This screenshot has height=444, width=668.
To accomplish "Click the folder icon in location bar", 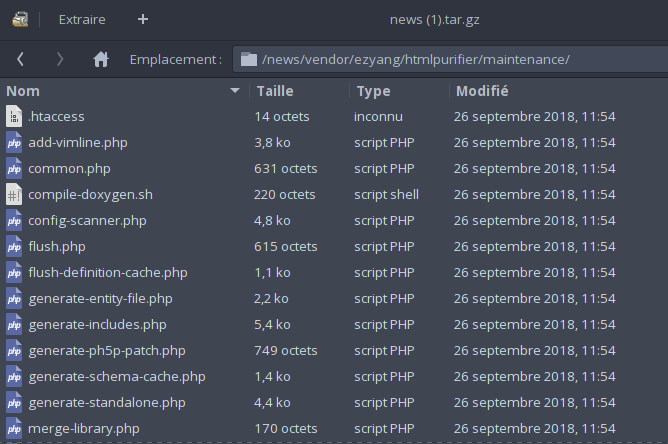I will point(249,59).
